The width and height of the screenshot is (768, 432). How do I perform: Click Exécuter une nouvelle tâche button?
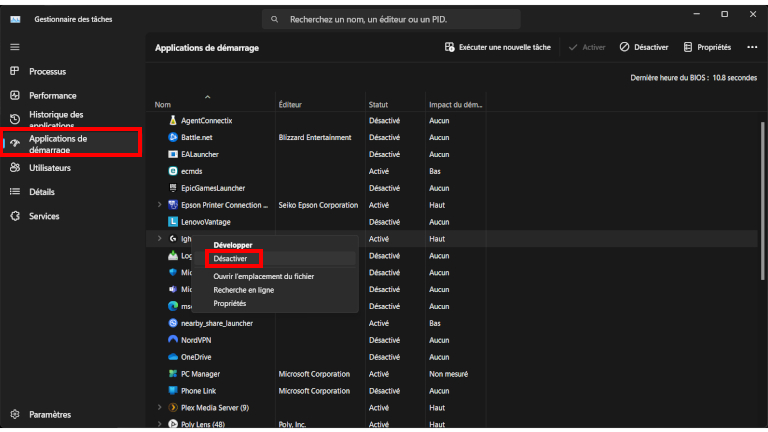pyautogui.click(x=498, y=47)
